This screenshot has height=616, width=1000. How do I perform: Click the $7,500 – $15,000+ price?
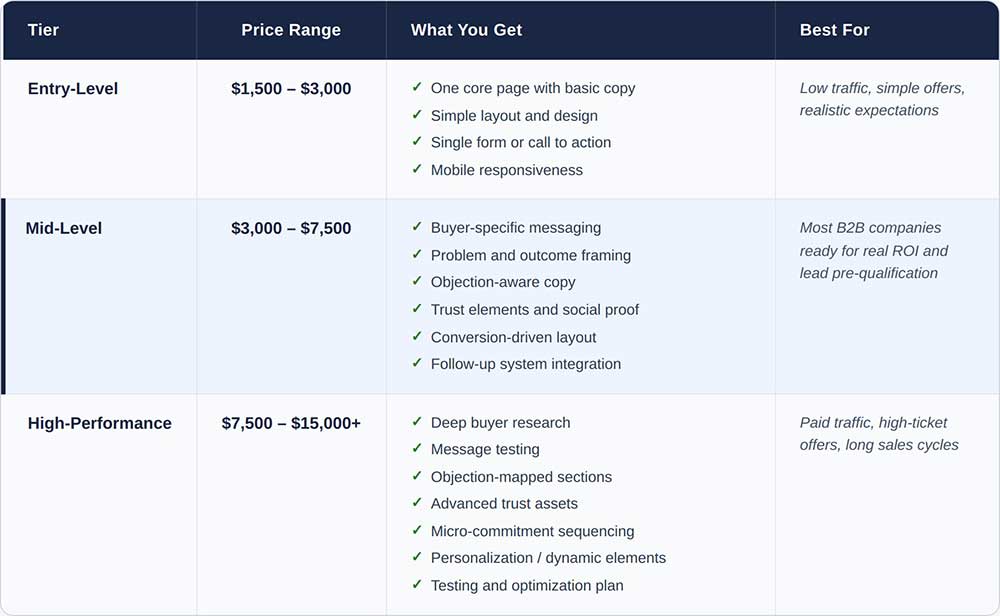point(291,423)
